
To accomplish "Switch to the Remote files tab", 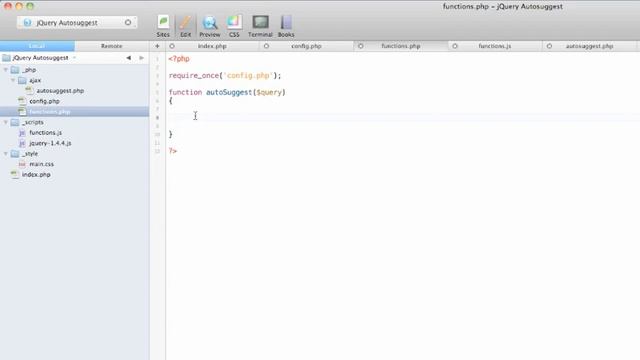I will click(x=111, y=46).
